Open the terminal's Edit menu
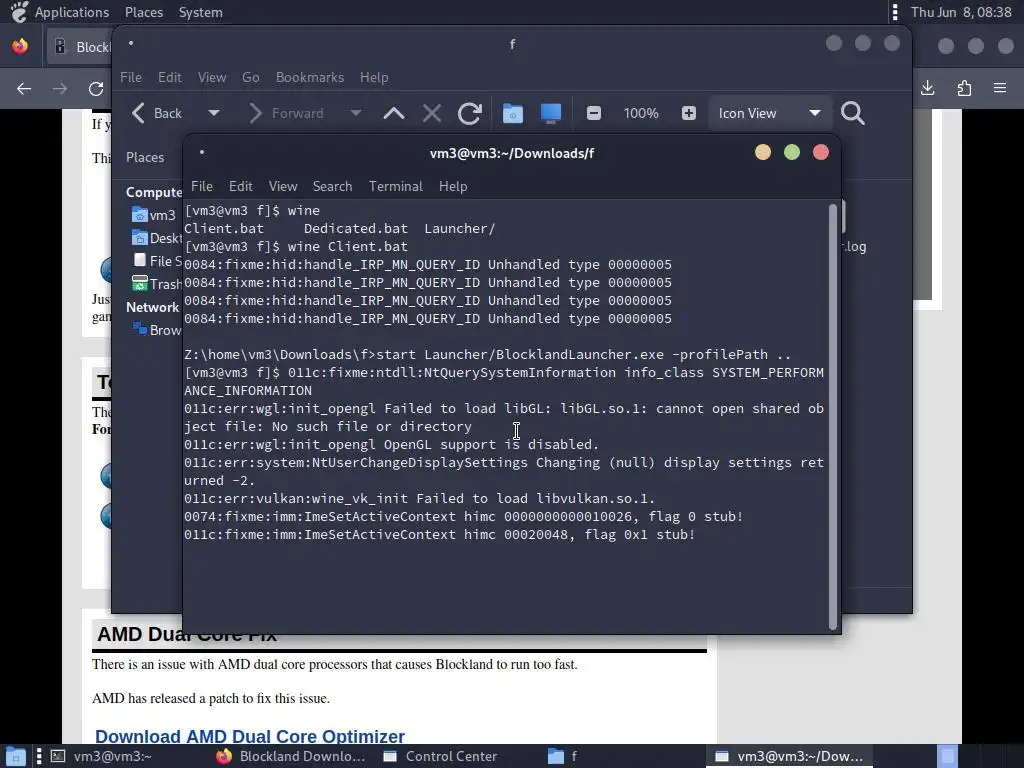This screenshot has width=1024, height=768. (x=240, y=186)
